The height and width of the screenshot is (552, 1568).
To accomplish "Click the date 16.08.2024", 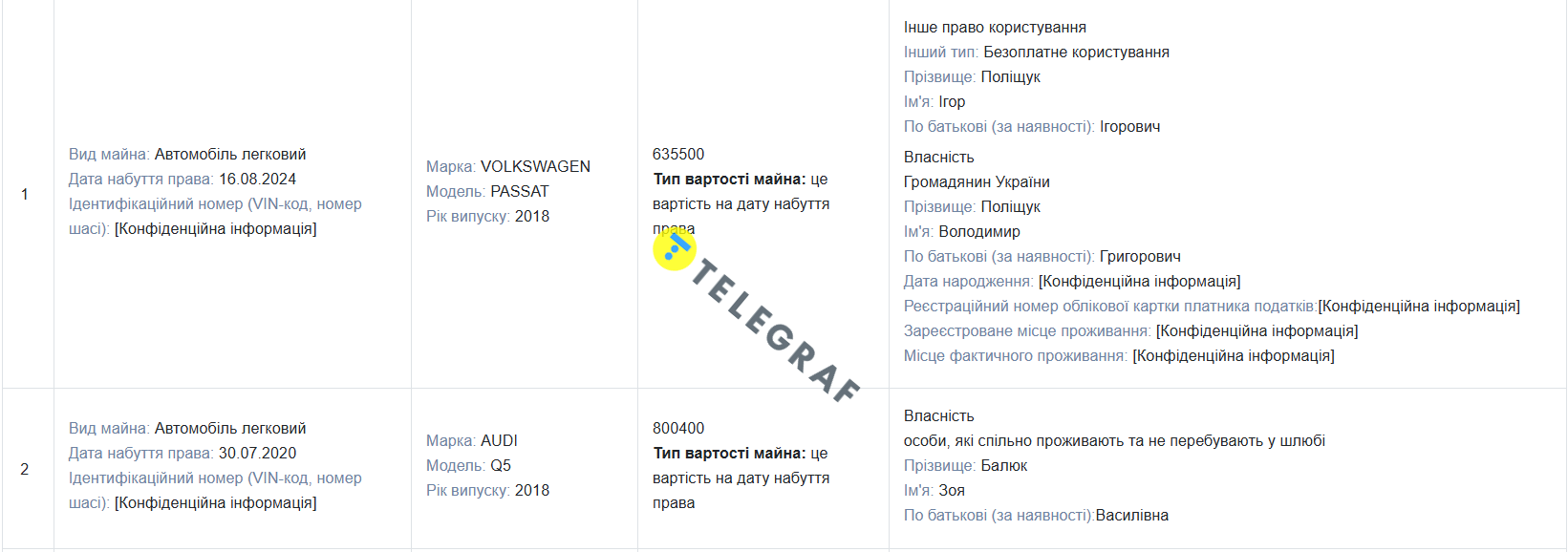I will 257,179.
